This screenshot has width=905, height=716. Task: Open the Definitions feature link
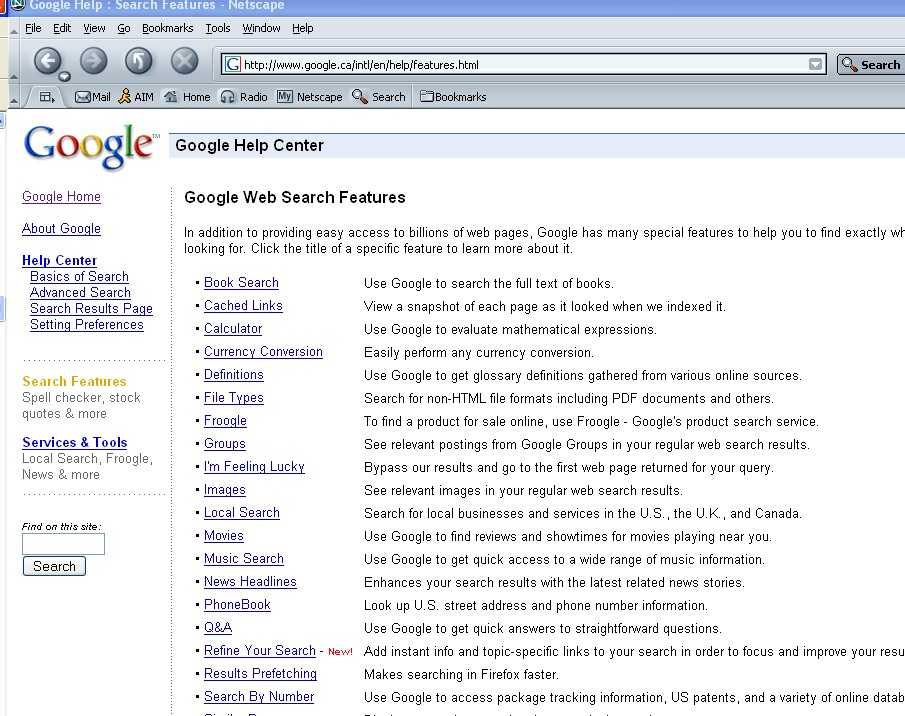[234, 375]
